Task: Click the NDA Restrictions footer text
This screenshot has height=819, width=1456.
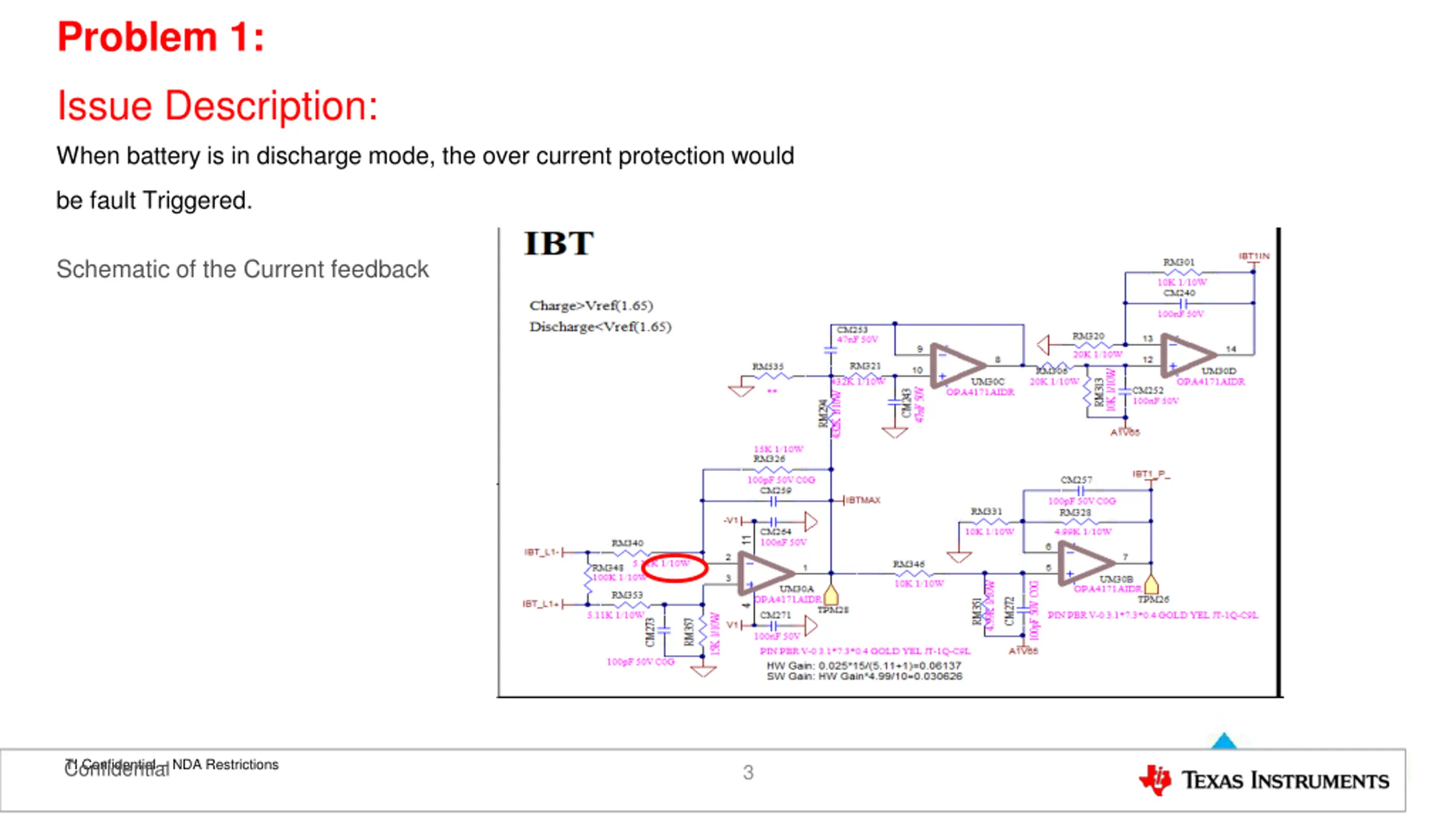Action: click(225, 764)
